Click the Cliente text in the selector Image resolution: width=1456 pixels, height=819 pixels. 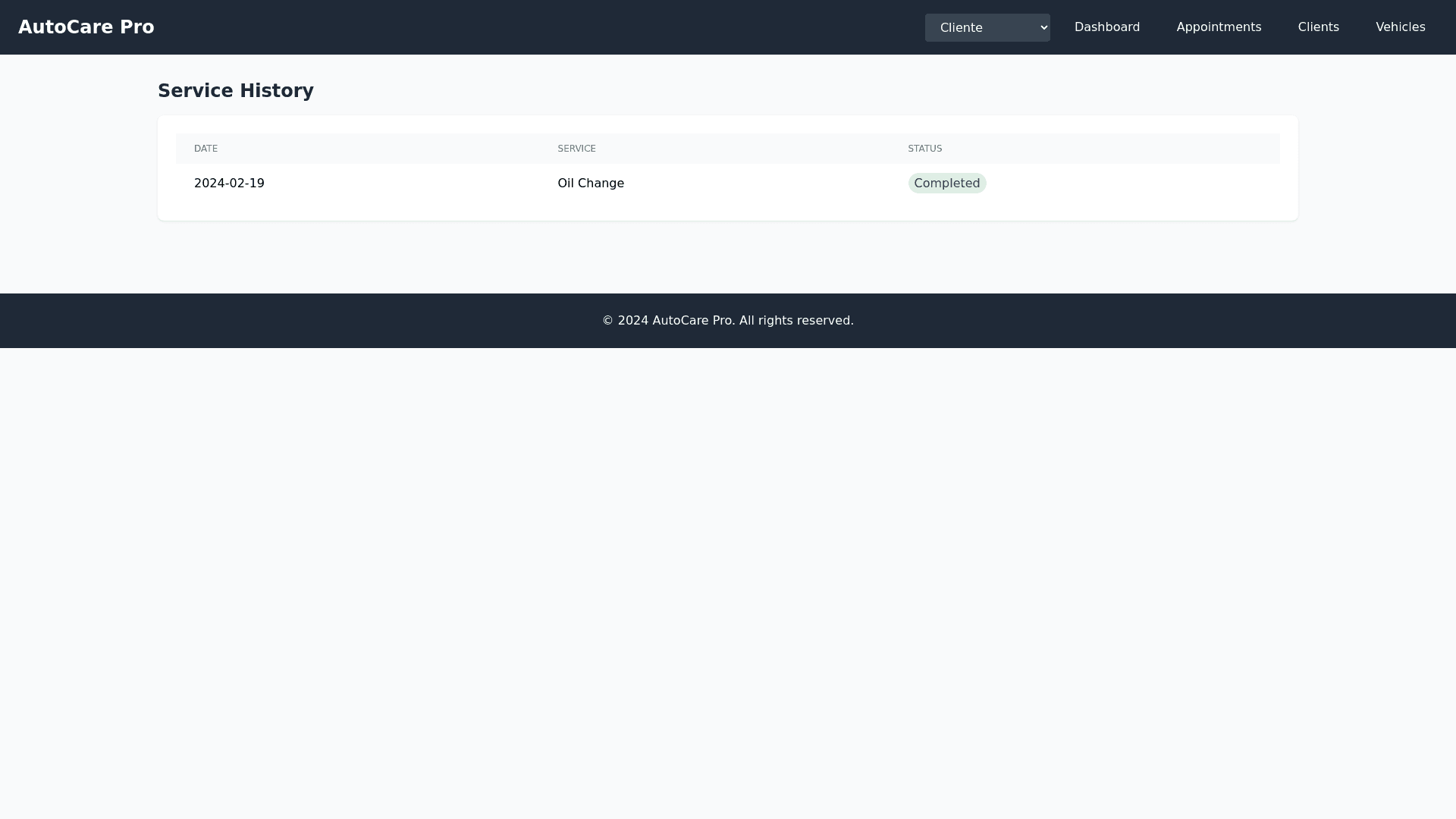(x=961, y=28)
